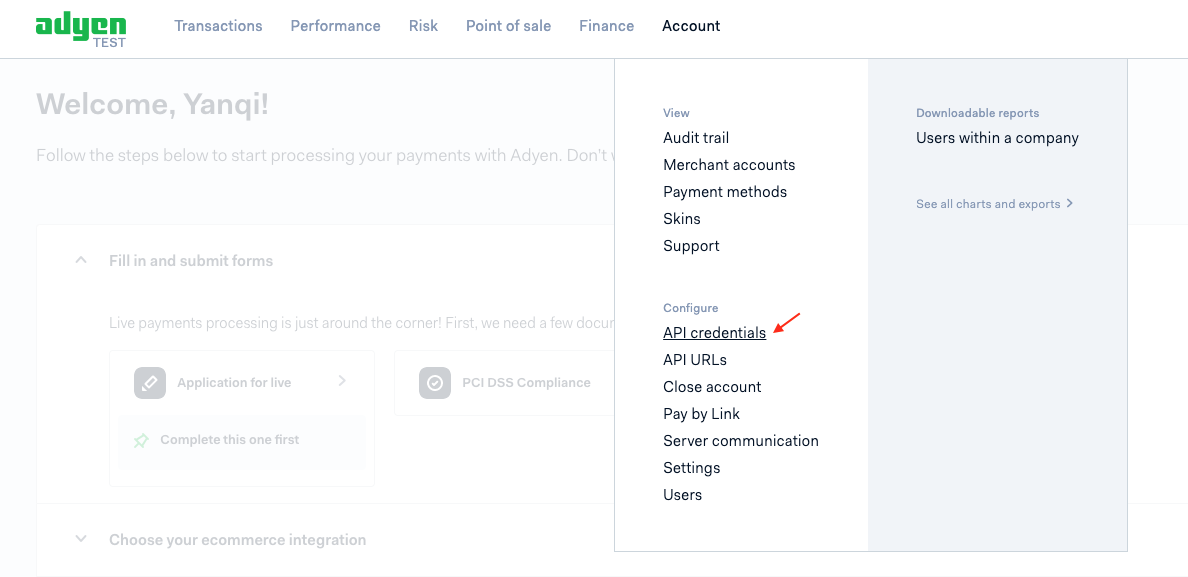Viewport: 1188px width, 577px height.
Task: Open the Transactions menu
Action: (218, 26)
